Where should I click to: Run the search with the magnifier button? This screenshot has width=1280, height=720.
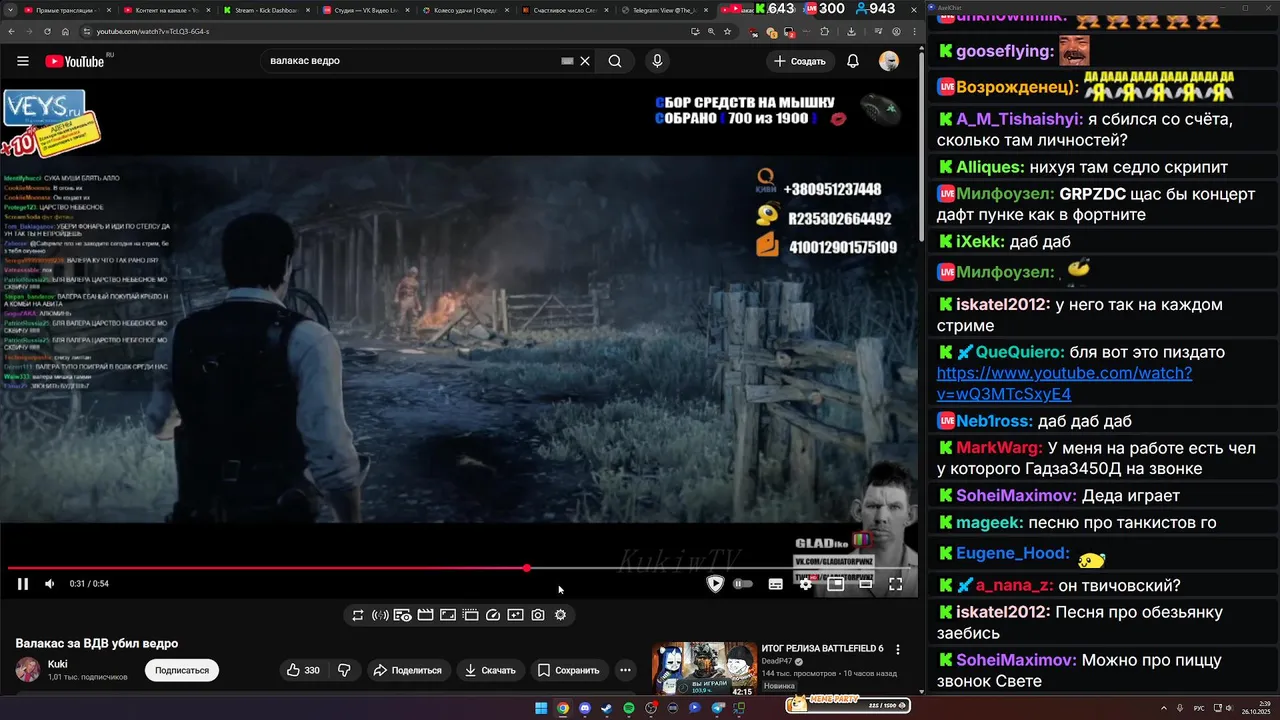(x=615, y=61)
